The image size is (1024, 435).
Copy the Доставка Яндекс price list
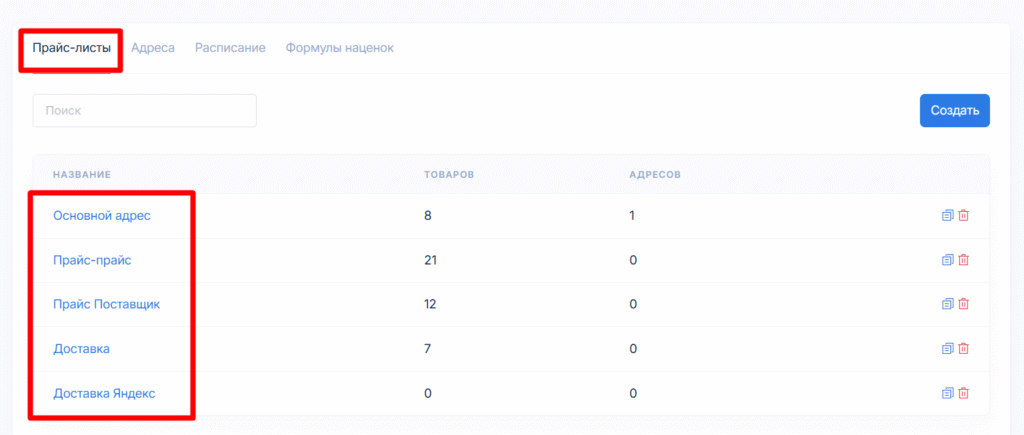pos(947,393)
